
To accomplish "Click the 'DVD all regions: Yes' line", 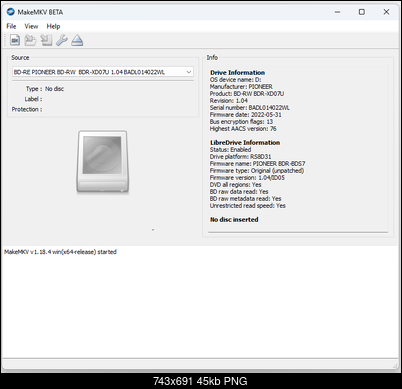I will 235,185.
